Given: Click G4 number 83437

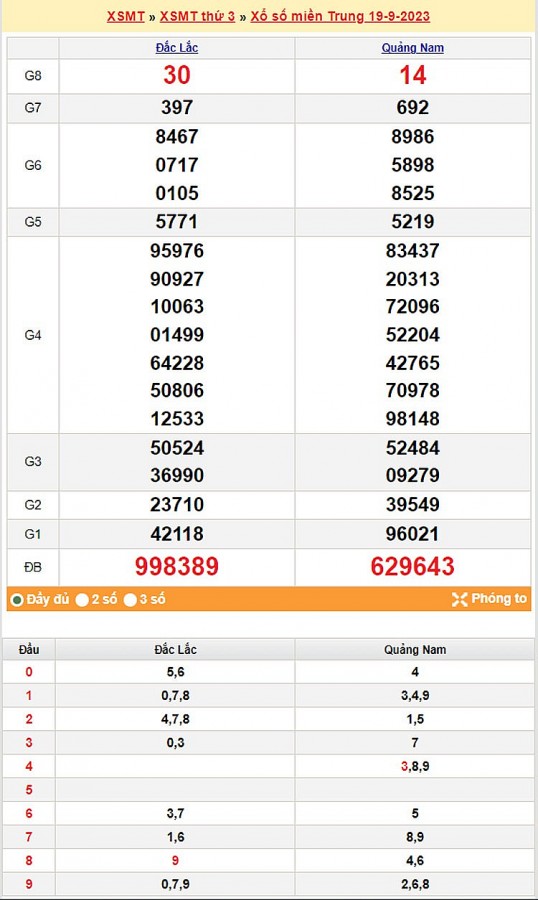Looking at the screenshot, I should coord(413,251).
